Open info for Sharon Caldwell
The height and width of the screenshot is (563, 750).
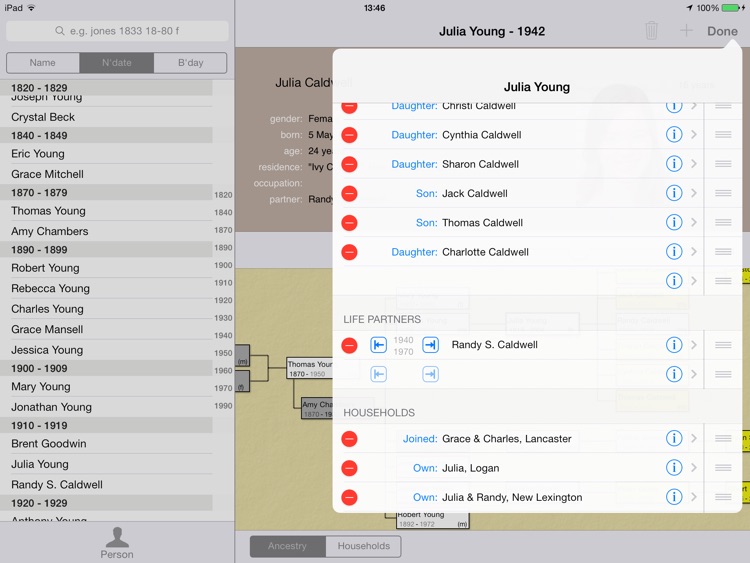673,164
